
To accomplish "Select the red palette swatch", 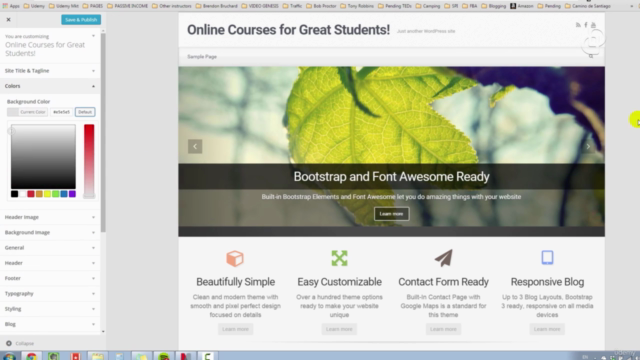I will [31, 194].
